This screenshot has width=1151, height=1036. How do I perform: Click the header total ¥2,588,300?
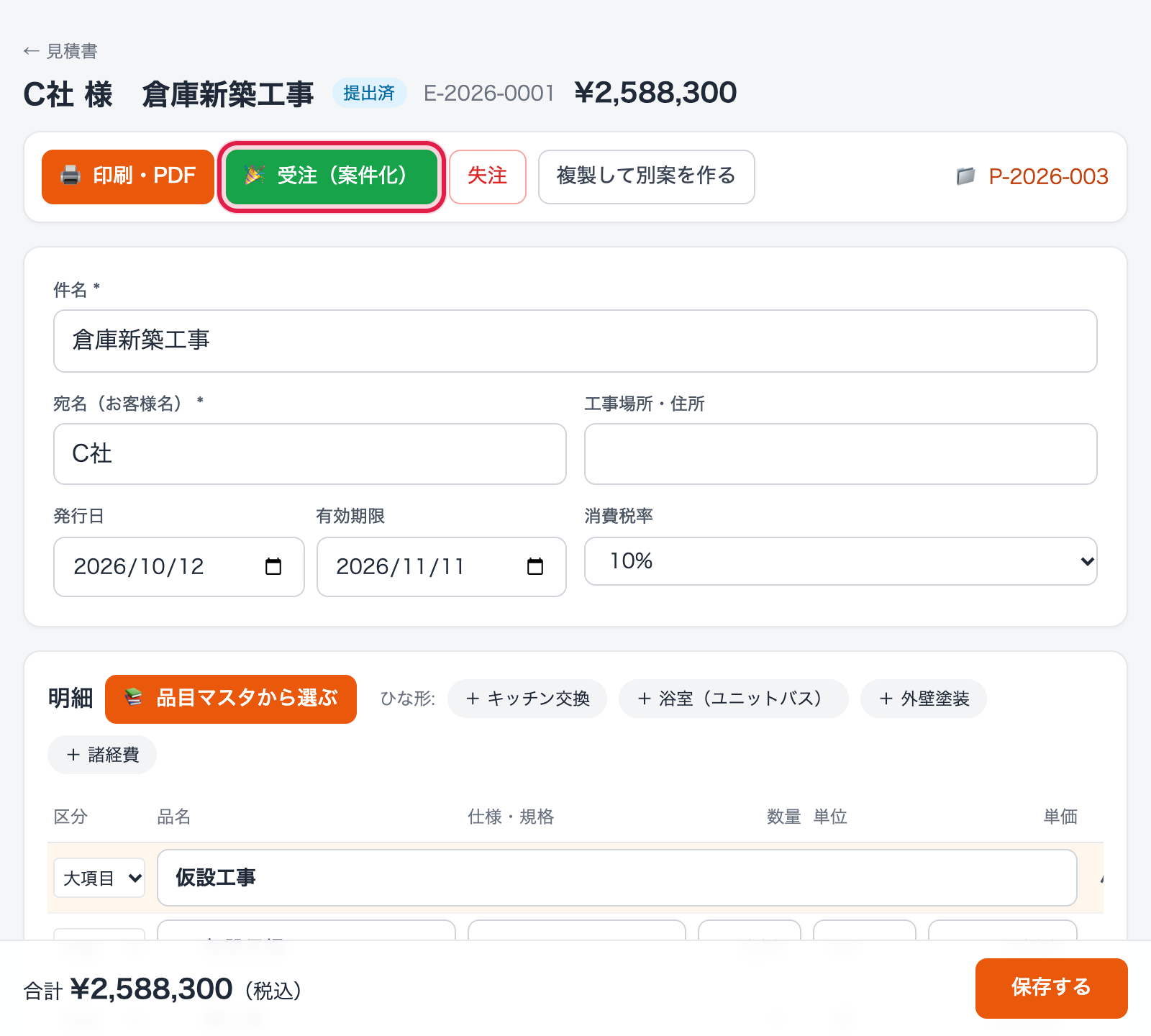(x=655, y=92)
